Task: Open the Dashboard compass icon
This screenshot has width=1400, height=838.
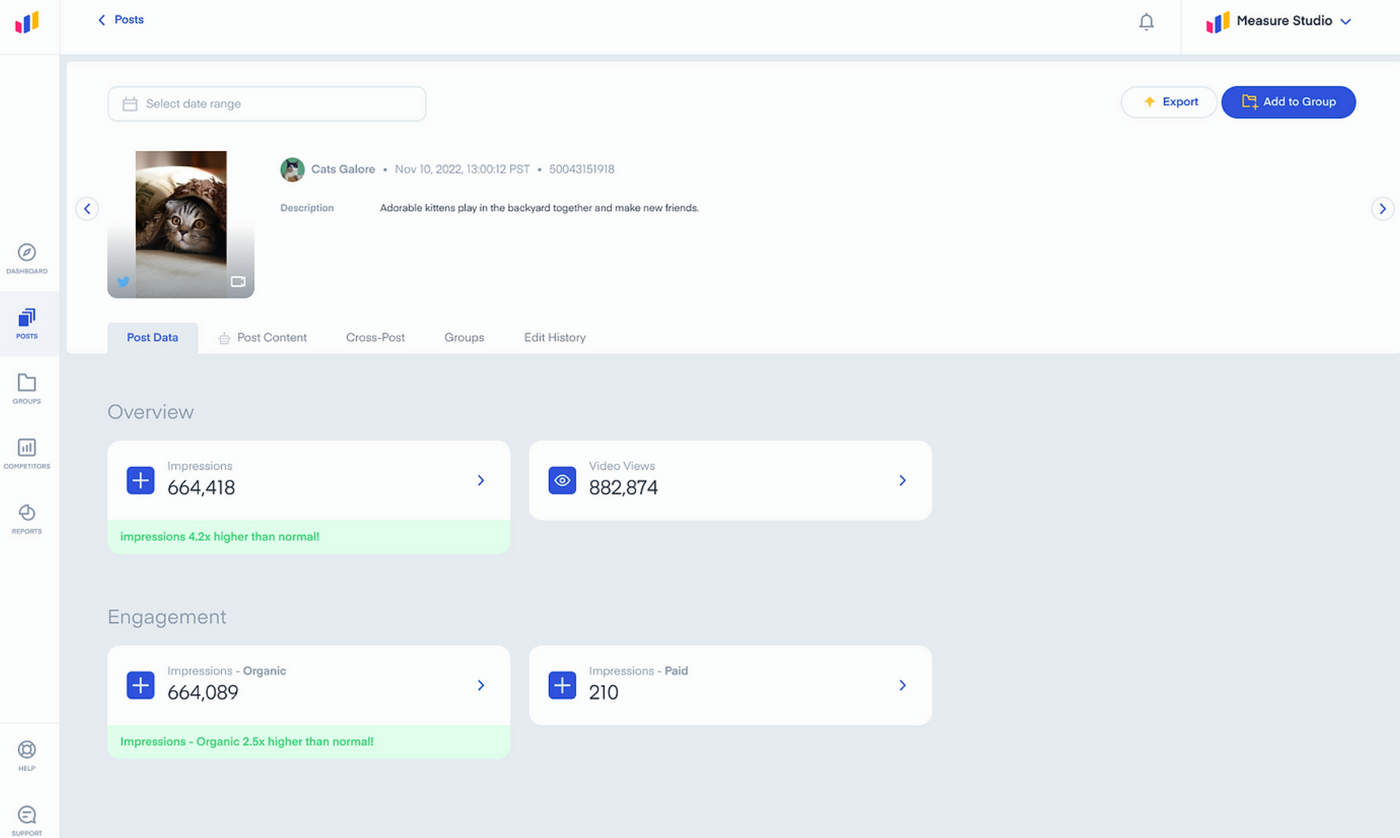Action: click(27, 252)
